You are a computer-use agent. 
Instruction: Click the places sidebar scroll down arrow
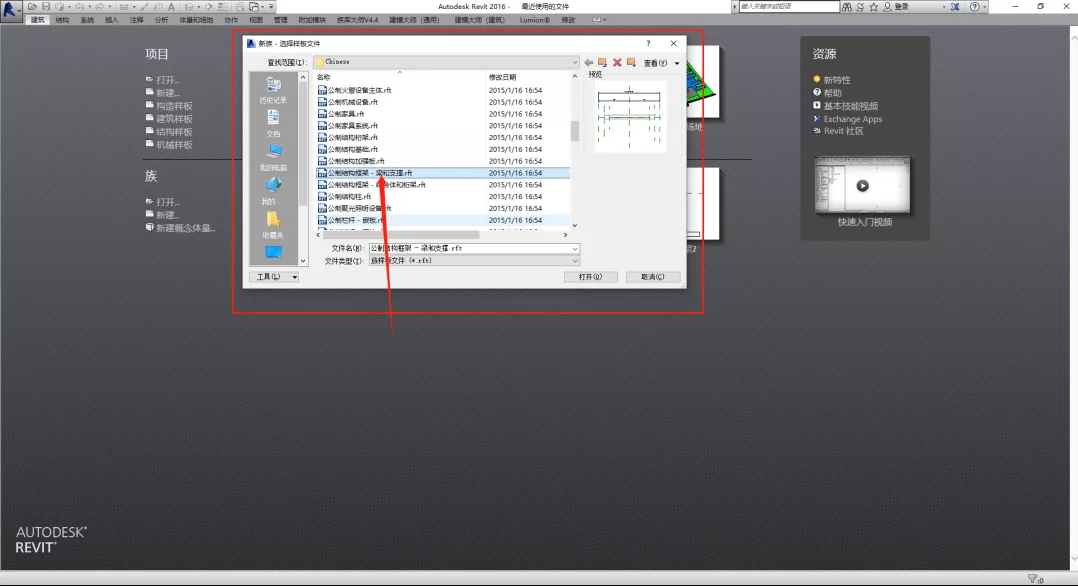point(303,261)
